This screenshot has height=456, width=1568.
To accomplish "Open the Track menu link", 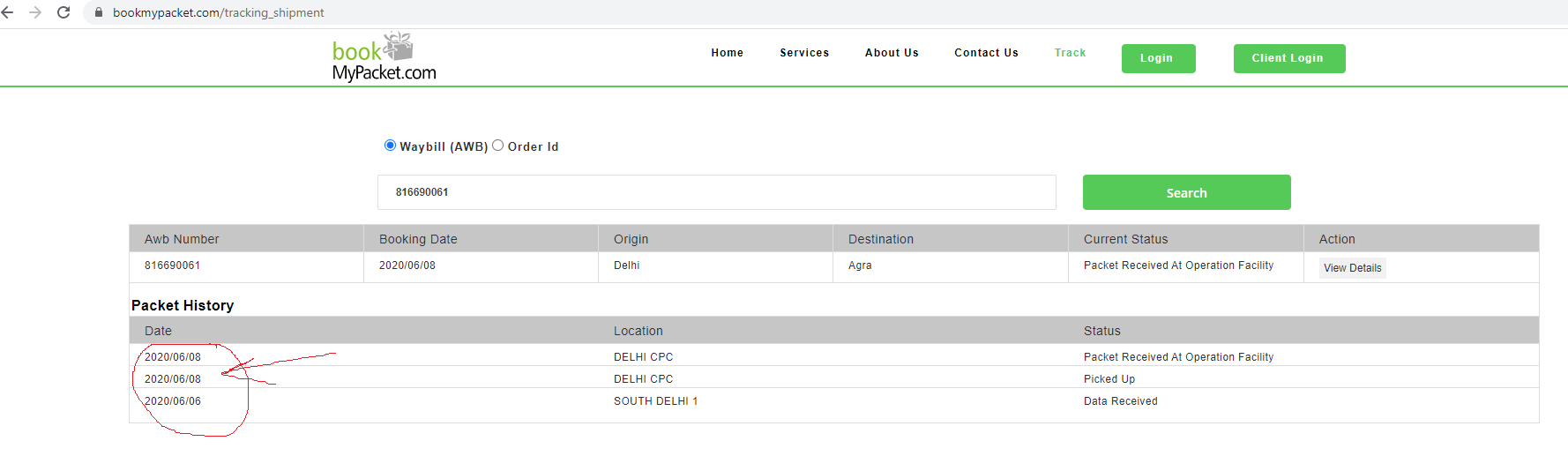I will (x=1070, y=53).
